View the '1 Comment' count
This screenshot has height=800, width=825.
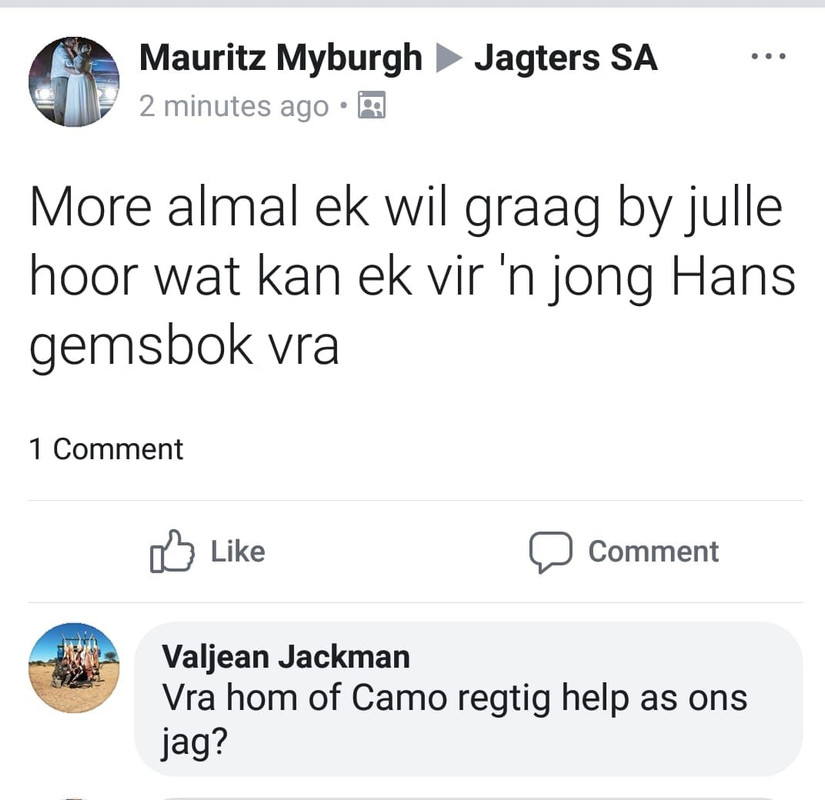pyautogui.click(x=106, y=449)
